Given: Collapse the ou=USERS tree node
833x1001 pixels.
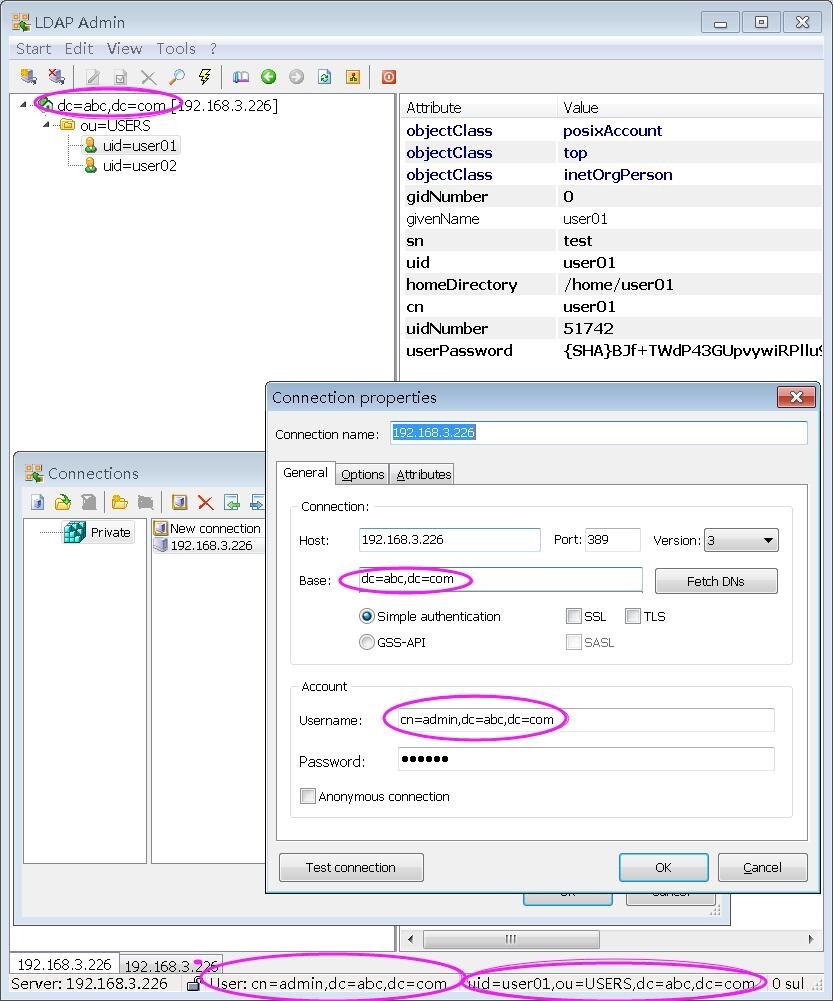Looking at the screenshot, I should click(47, 125).
